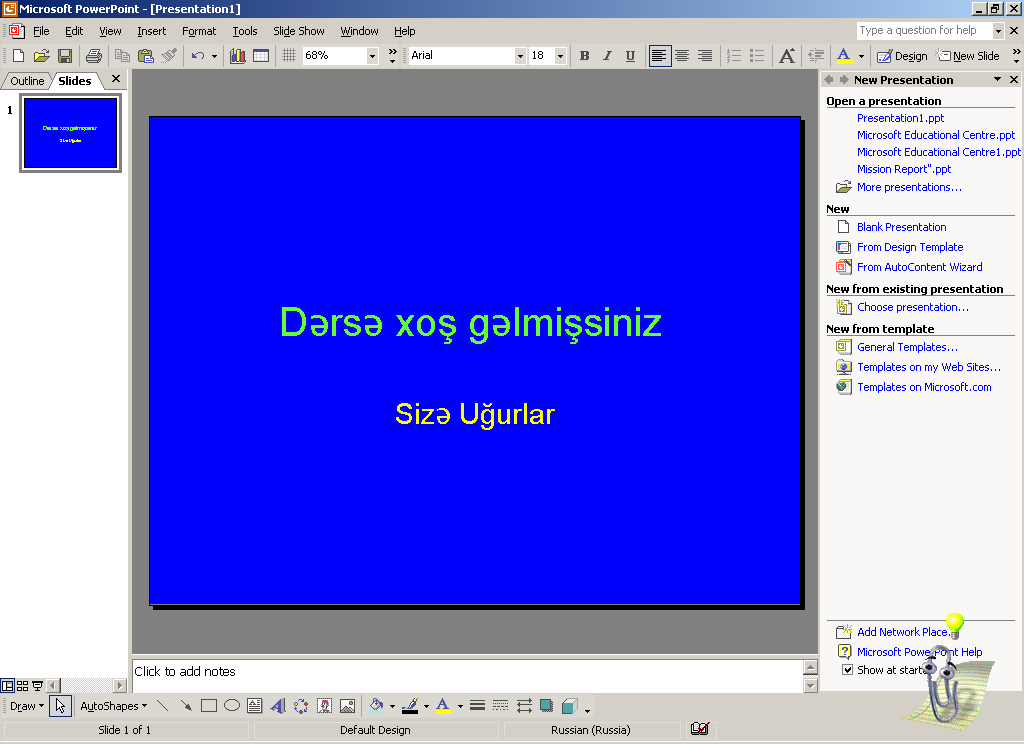The width and height of the screenshot is (1024, 744).
Task: Align text right
Action: [x=705, y=56]
